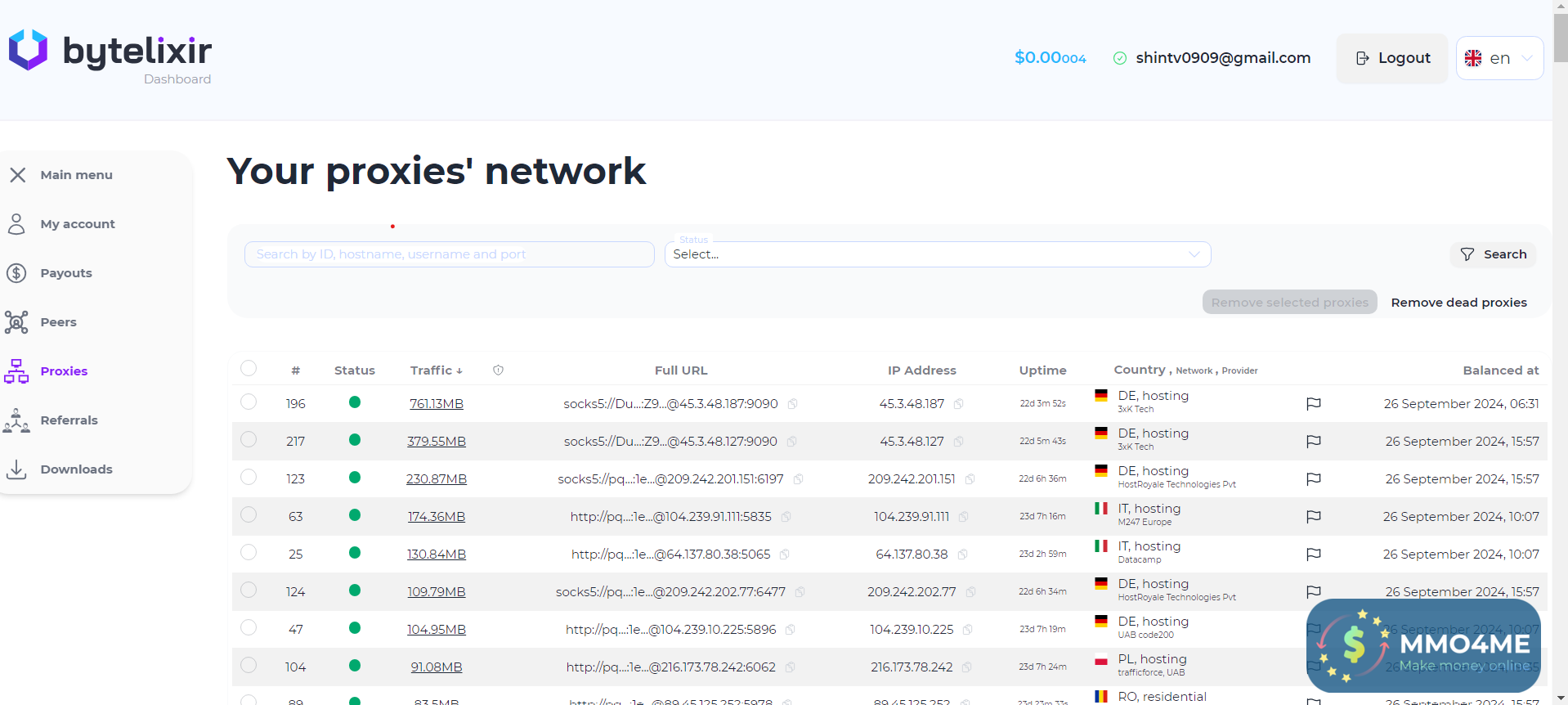Select the checkbox for proxy 47
Viewport: 1568px width, 705px height.
click(249, 627)
